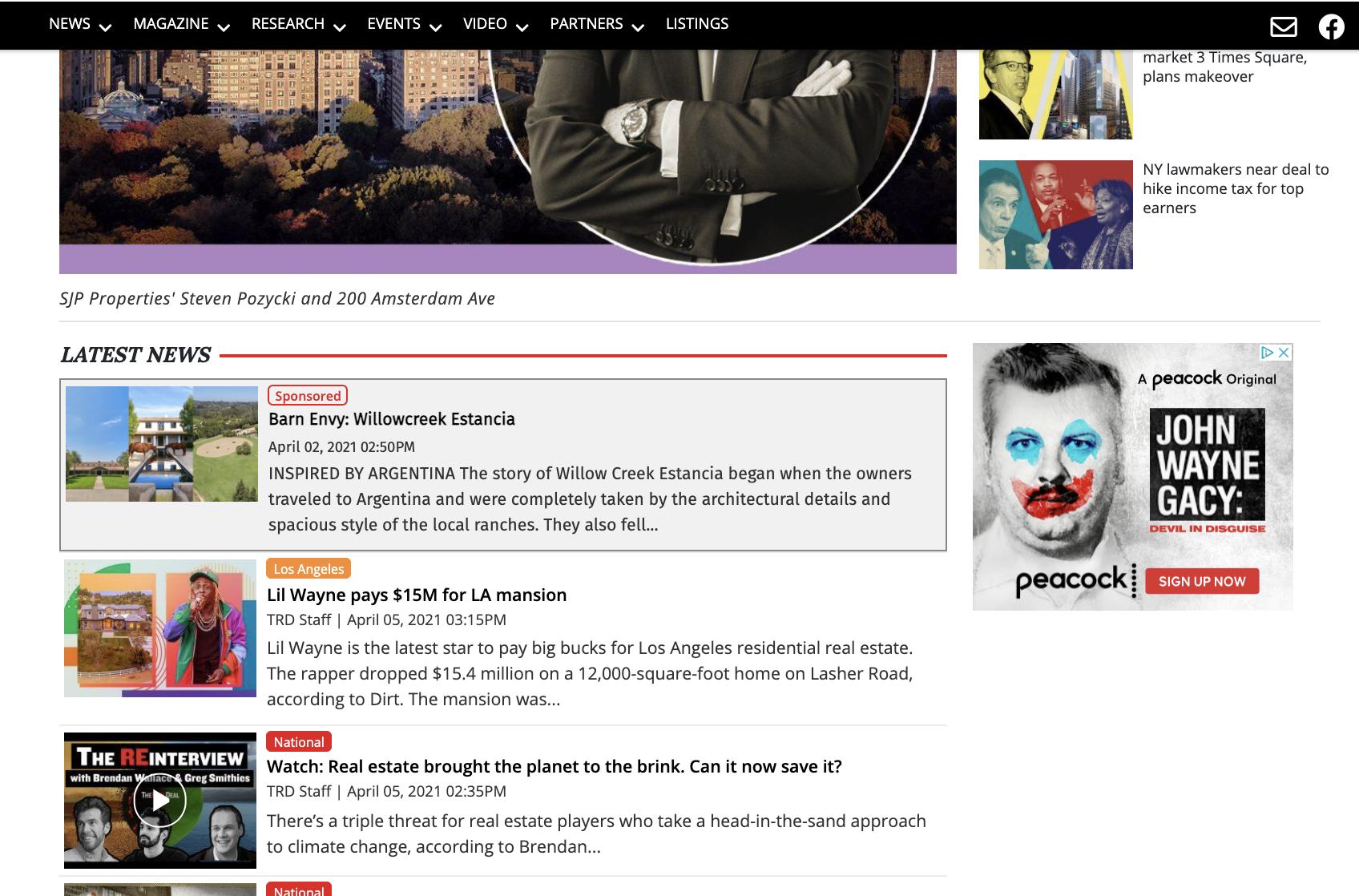Close the Peacock ad with X icon

pos(1284,352)
